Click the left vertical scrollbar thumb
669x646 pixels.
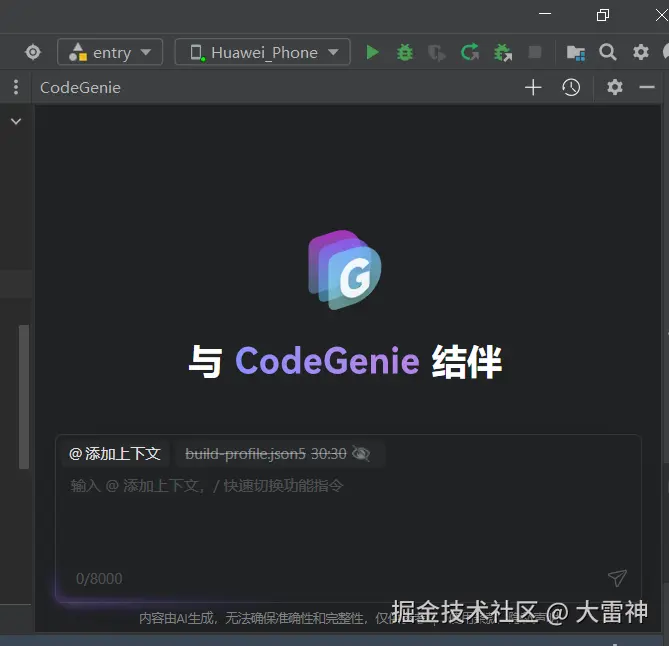point(24,397)
